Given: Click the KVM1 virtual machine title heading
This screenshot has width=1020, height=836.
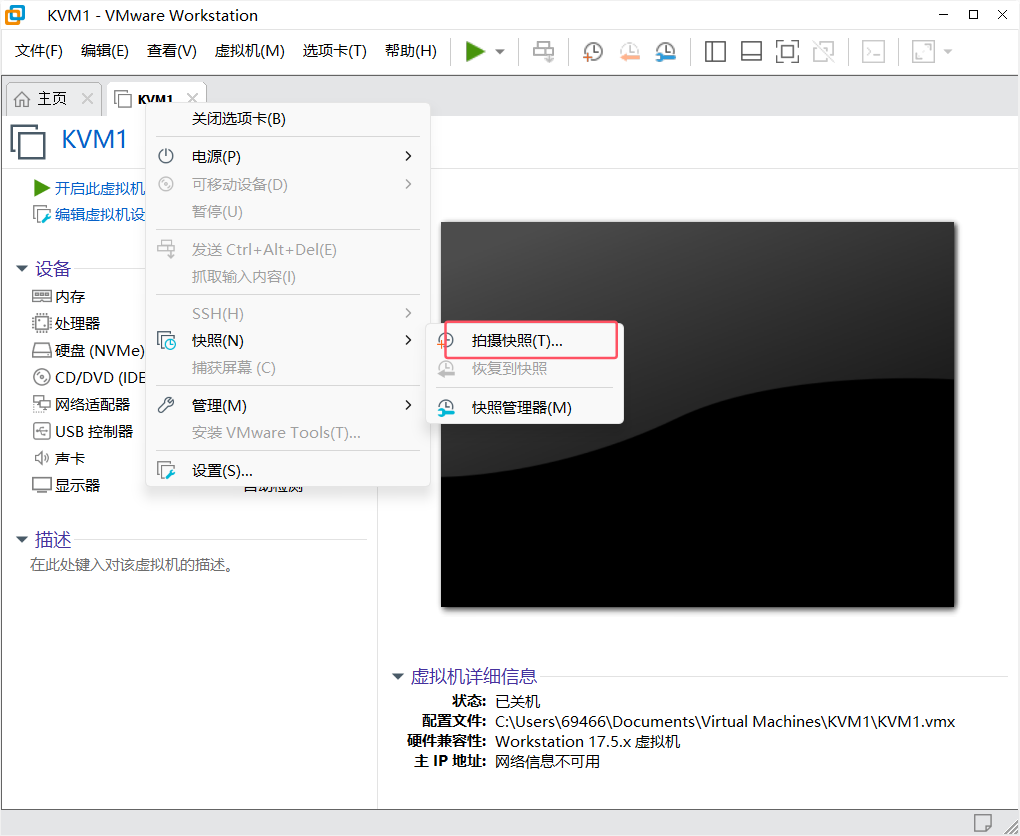Looking at the screenshot, I should click(x=94, y=139).
